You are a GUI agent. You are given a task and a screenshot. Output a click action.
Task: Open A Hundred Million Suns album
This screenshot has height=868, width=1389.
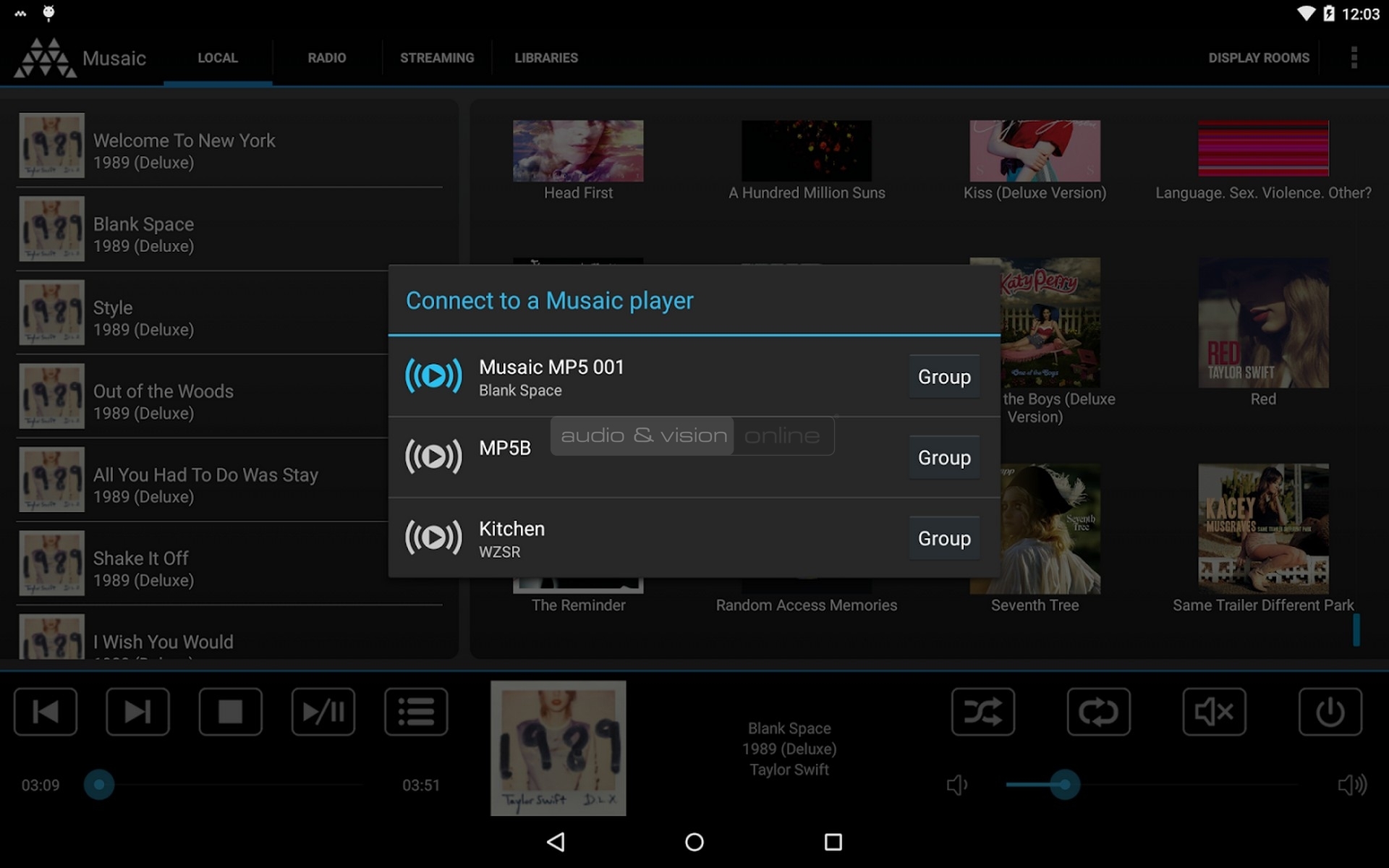pyautogui.click(x=807, y=151)
